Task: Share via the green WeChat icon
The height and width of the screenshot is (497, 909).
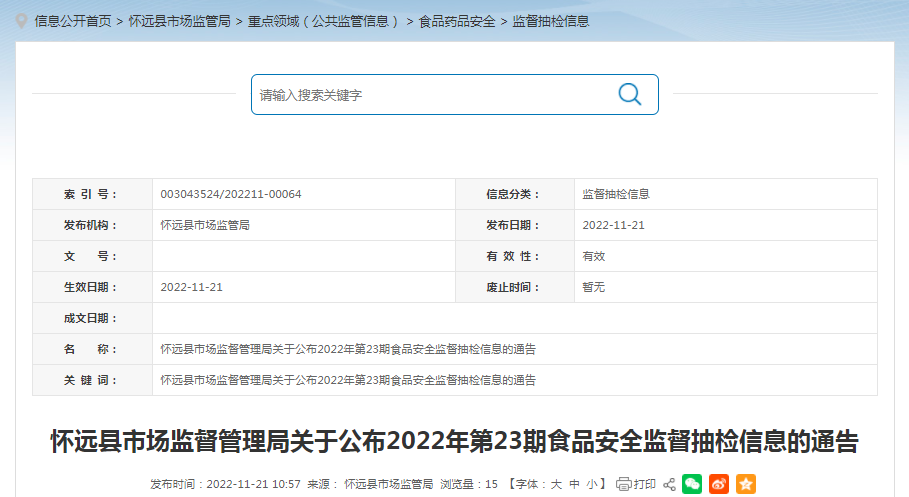Action: (x=692, y=484)
